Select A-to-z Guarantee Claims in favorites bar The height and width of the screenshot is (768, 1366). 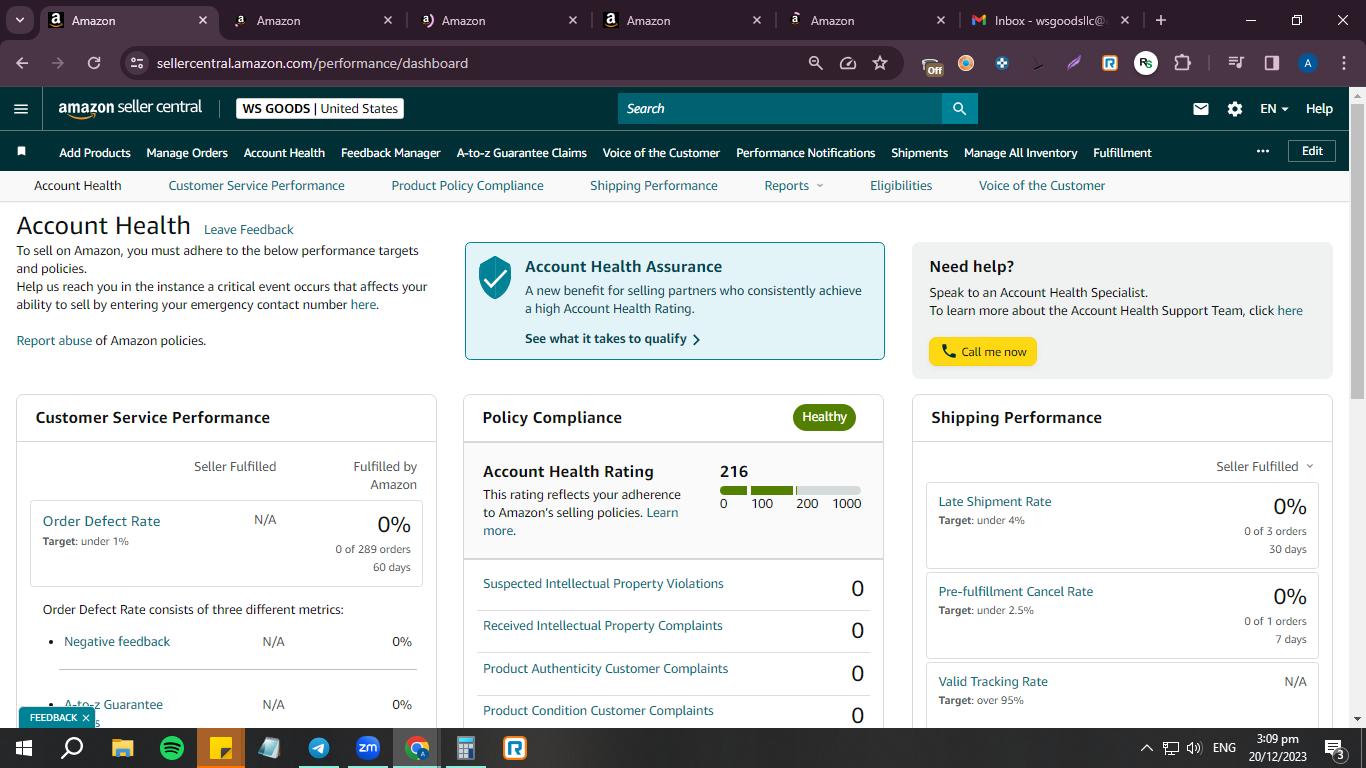[522, 153]
